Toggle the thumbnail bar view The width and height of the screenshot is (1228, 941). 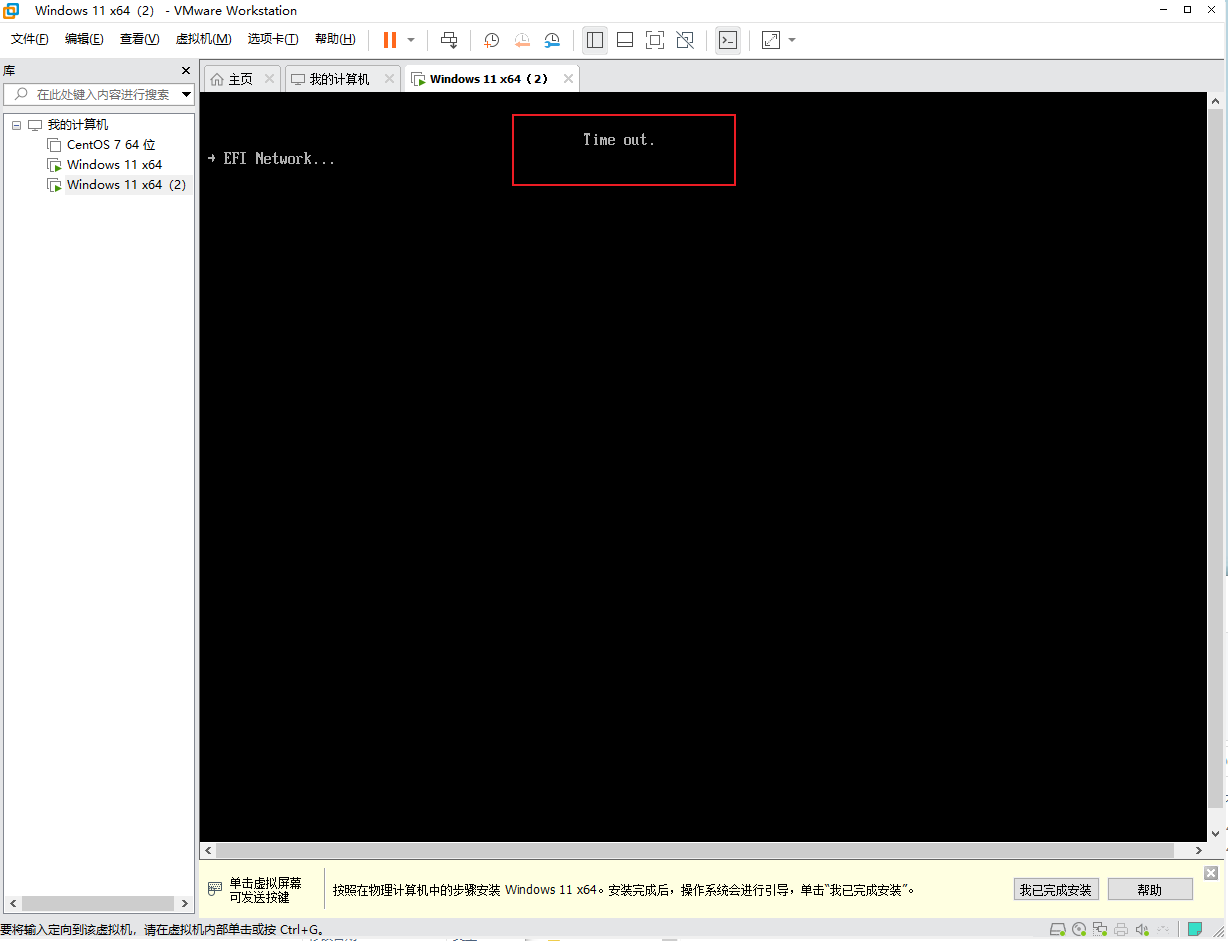(625, 40)
